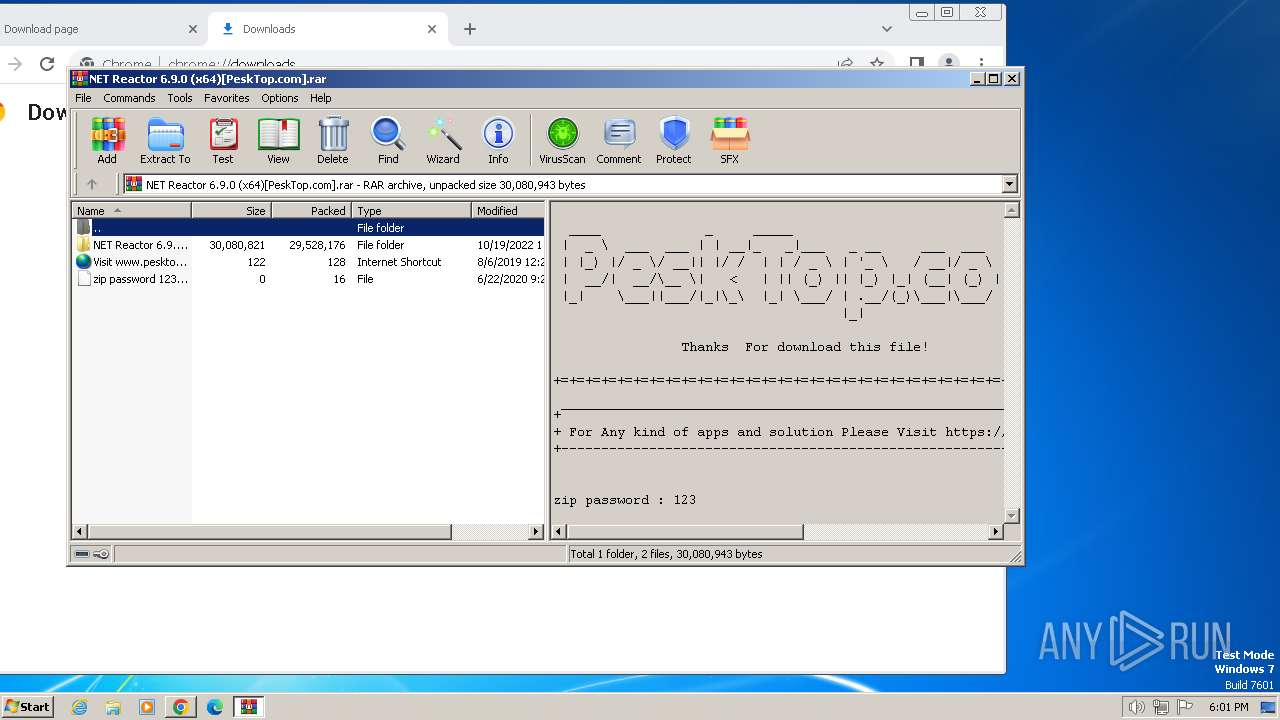Viewport: 1280px width, 720px height.
Task: Click the SFX toolbar icon
Action: (730, 140)
